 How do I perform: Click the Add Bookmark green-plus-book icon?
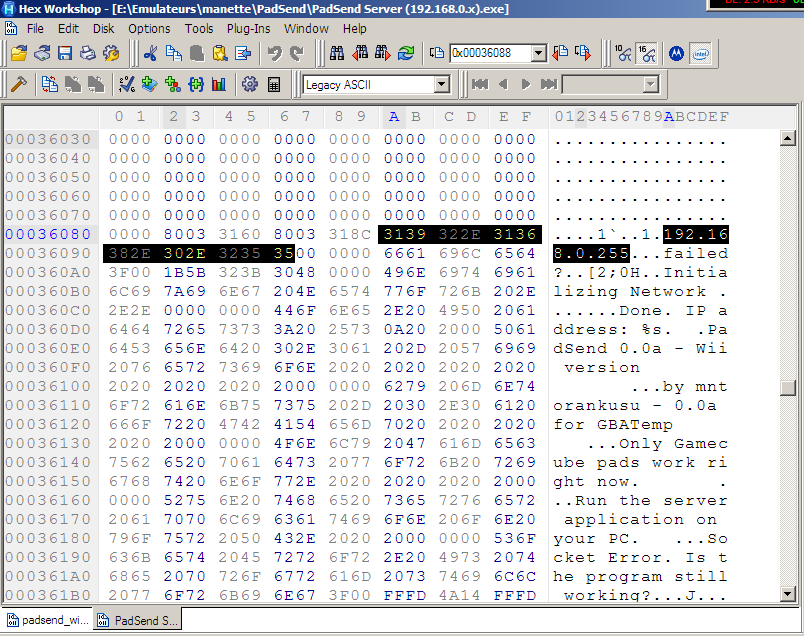pos(149,85)
